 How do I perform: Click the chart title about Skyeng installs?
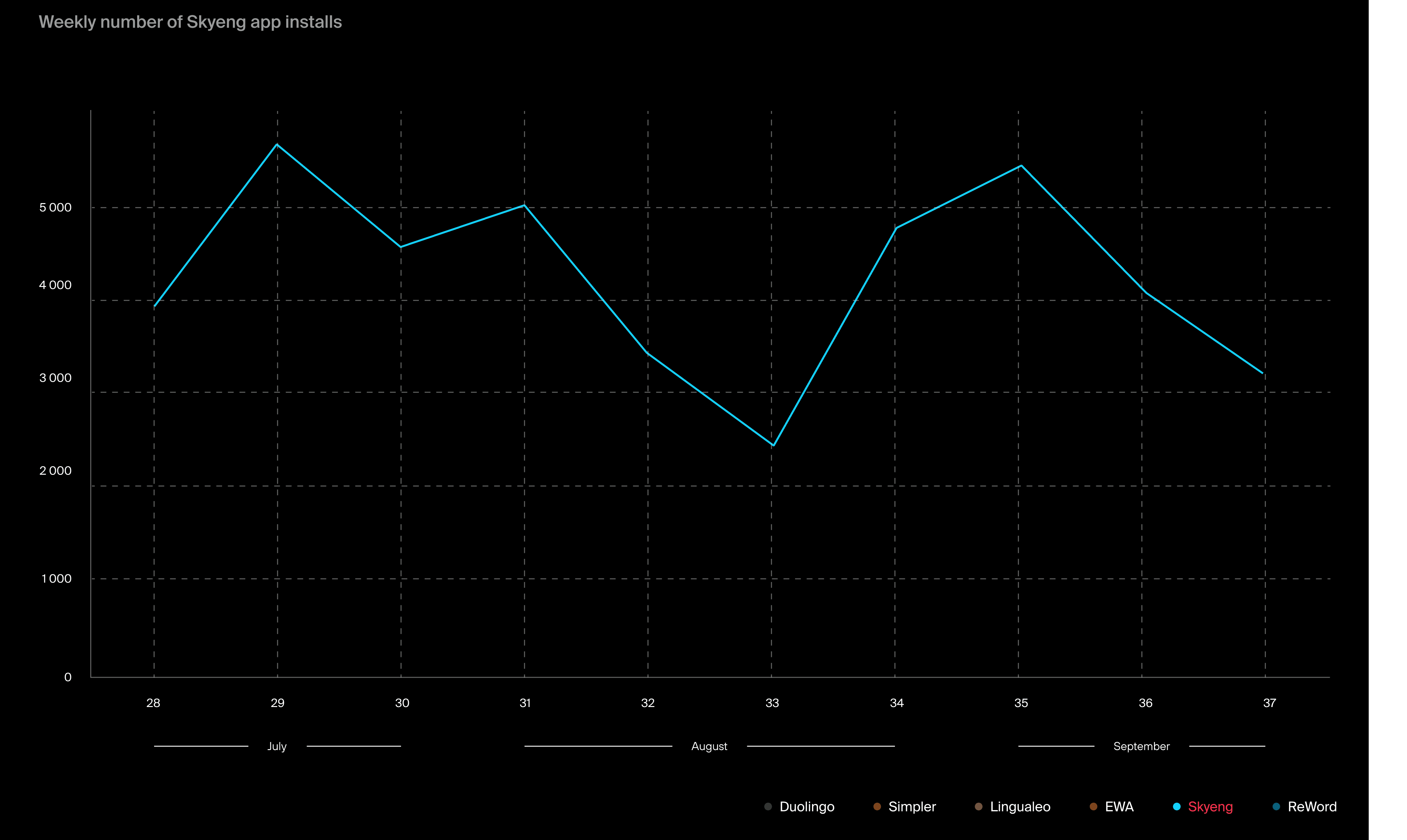[x=190, y=22]
